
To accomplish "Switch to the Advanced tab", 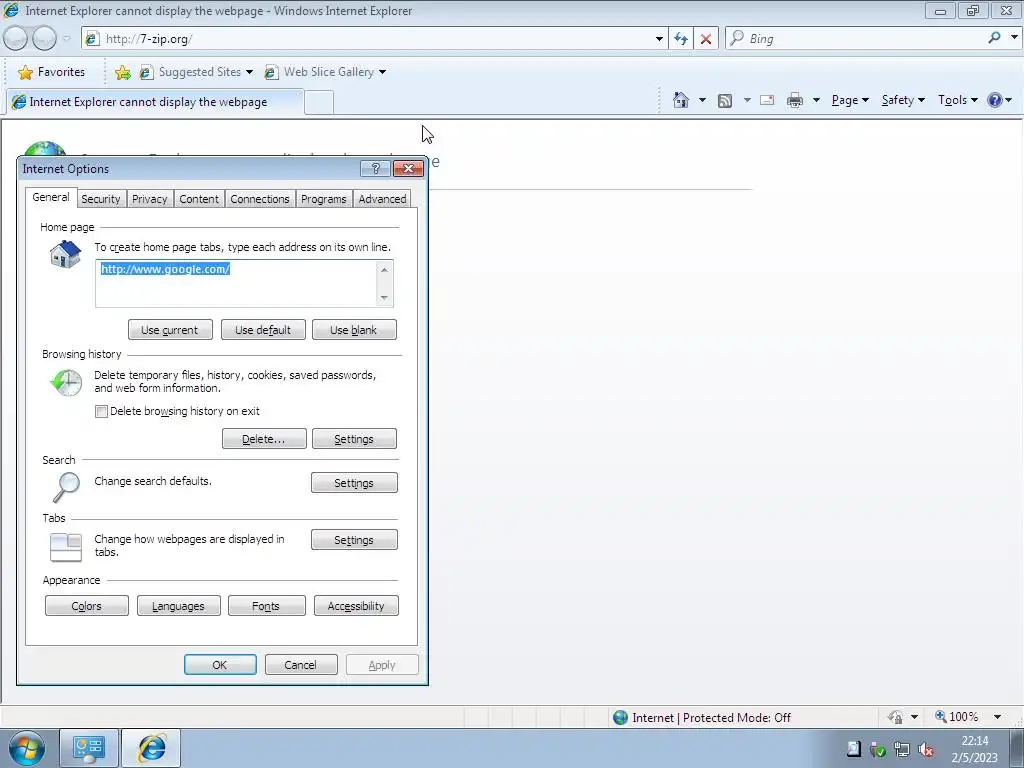I will click(x=382, y=199).
